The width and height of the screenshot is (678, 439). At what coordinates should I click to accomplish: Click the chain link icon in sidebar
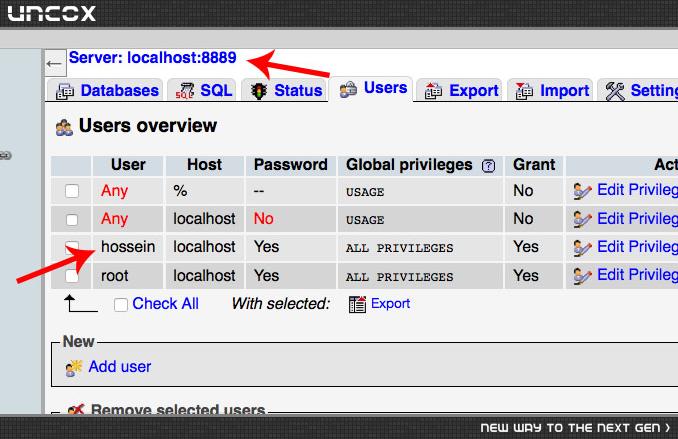point(5,155)
